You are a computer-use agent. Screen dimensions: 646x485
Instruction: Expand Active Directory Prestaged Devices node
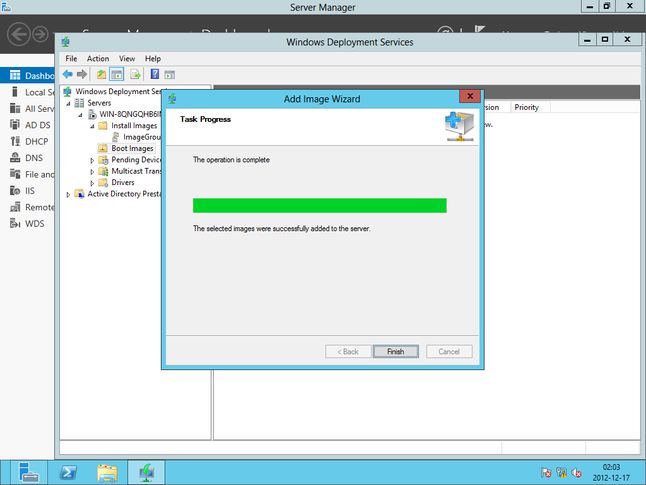point(68,194)
